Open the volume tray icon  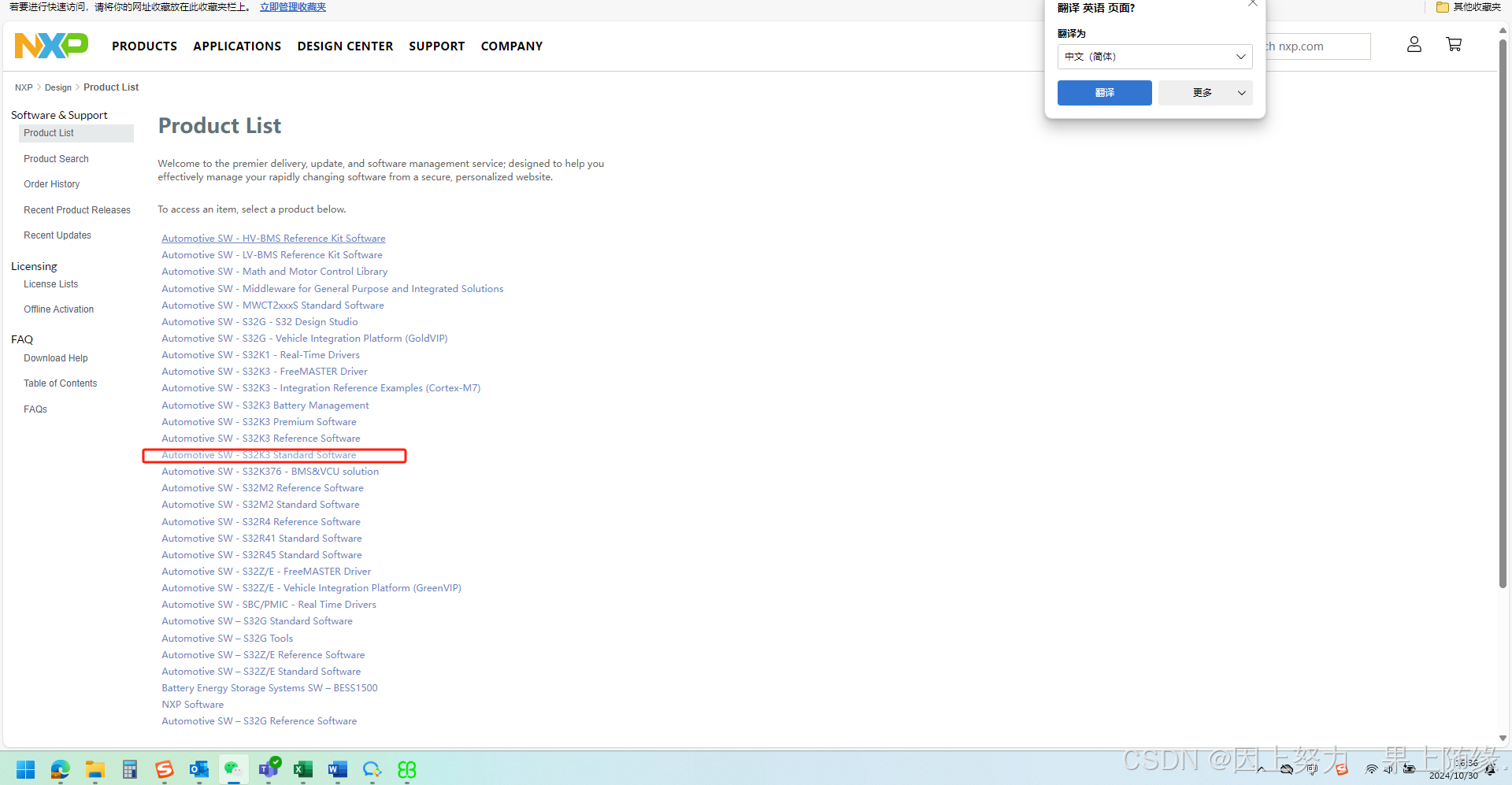tap(1389, 769)
